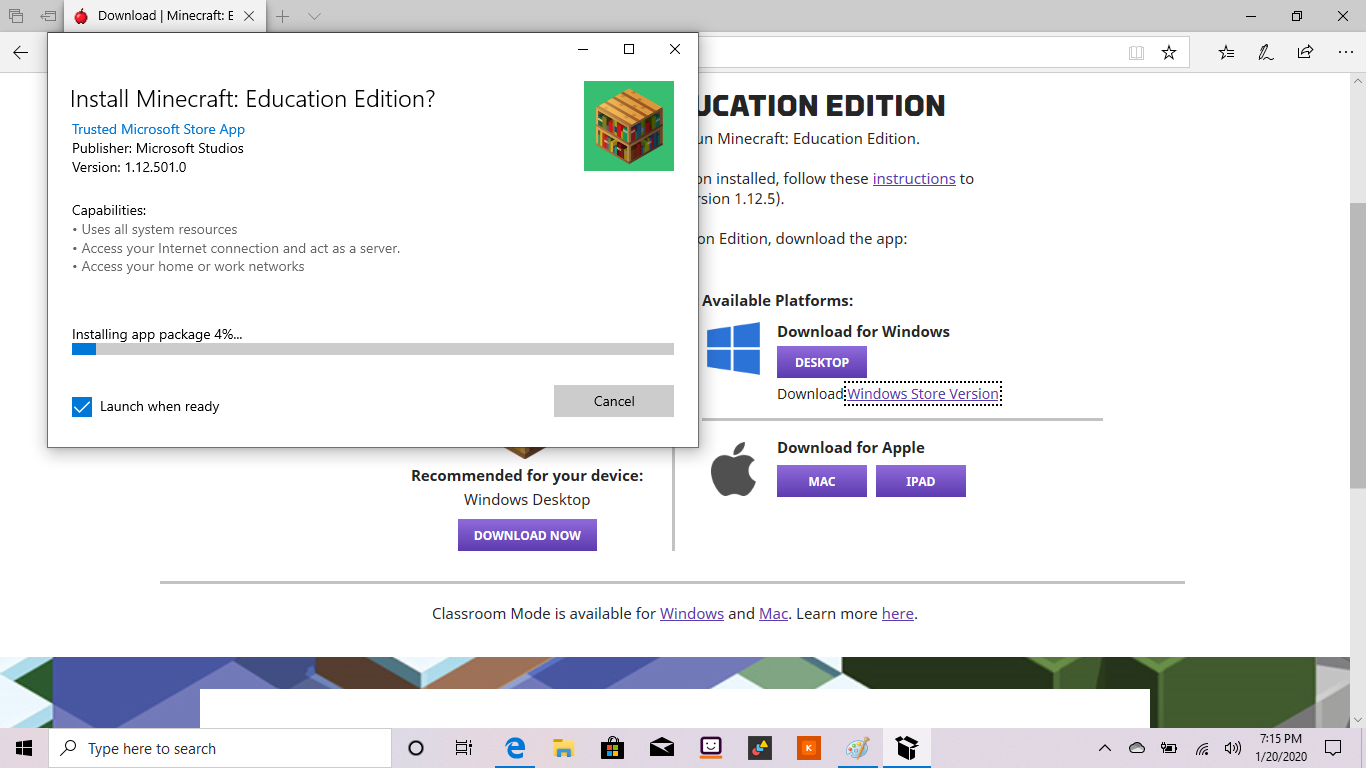
Task: Click battery status tray icon
Action: [x=1169, y=748]
